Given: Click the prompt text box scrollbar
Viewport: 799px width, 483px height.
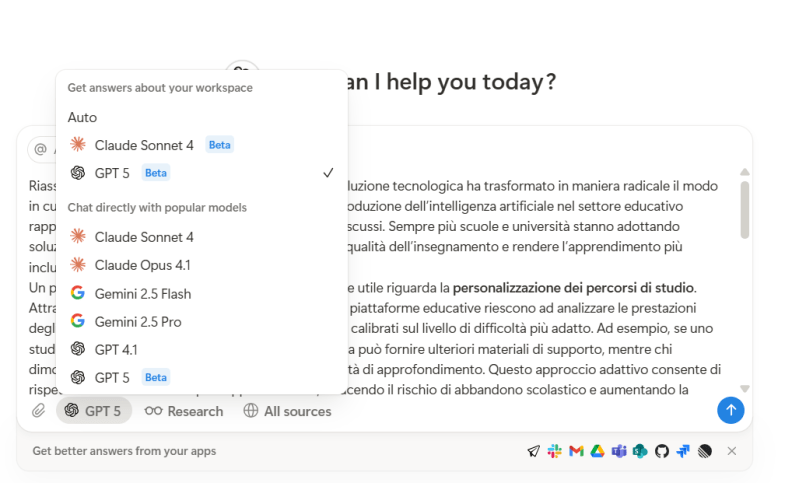Looking at the screenshot, I should pyautogui.click(x=744, y=210).
